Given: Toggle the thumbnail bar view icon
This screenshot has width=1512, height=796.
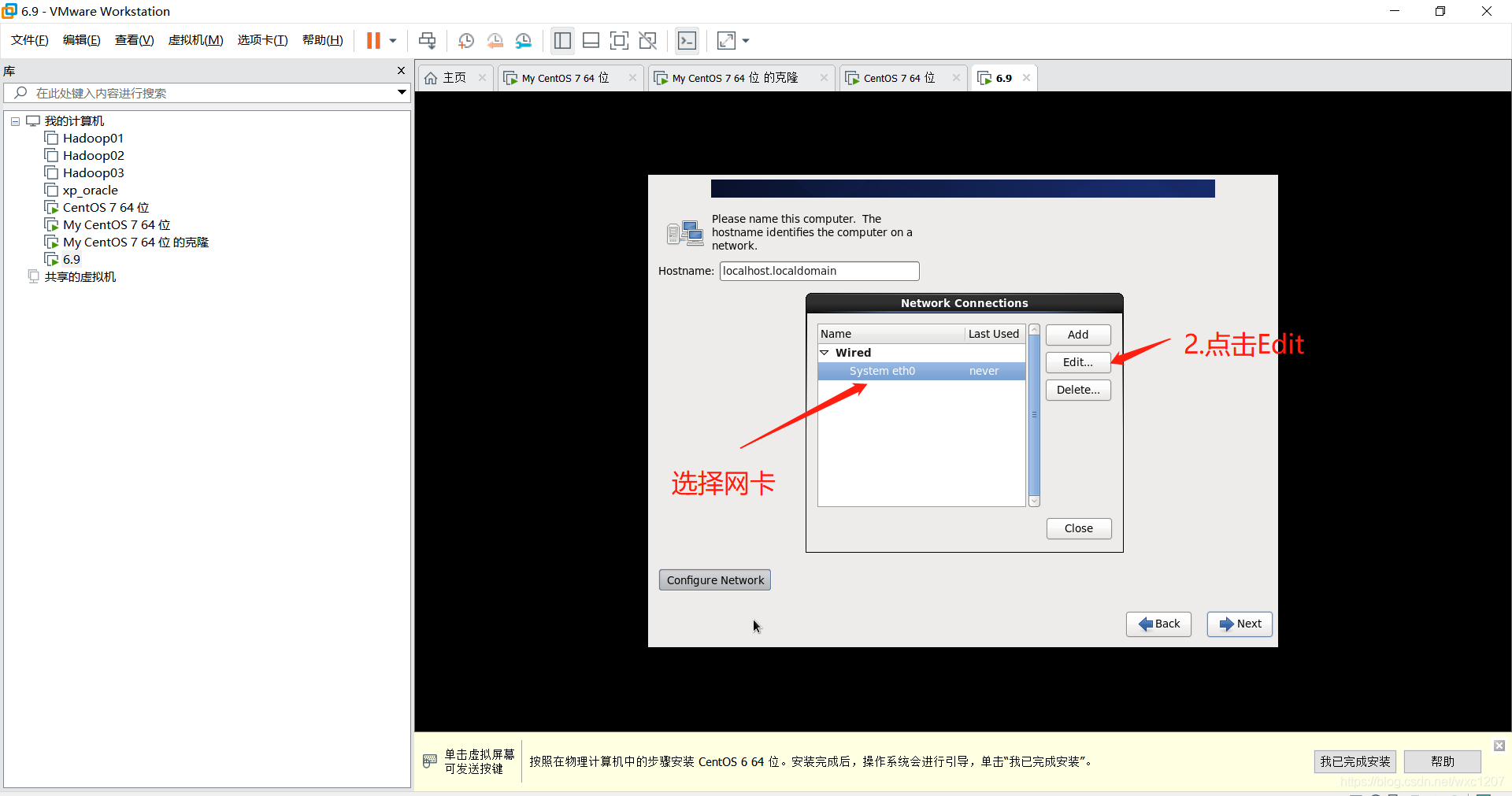Looking at the screenshot, I should pyautogui.click(x=591, y=40).
